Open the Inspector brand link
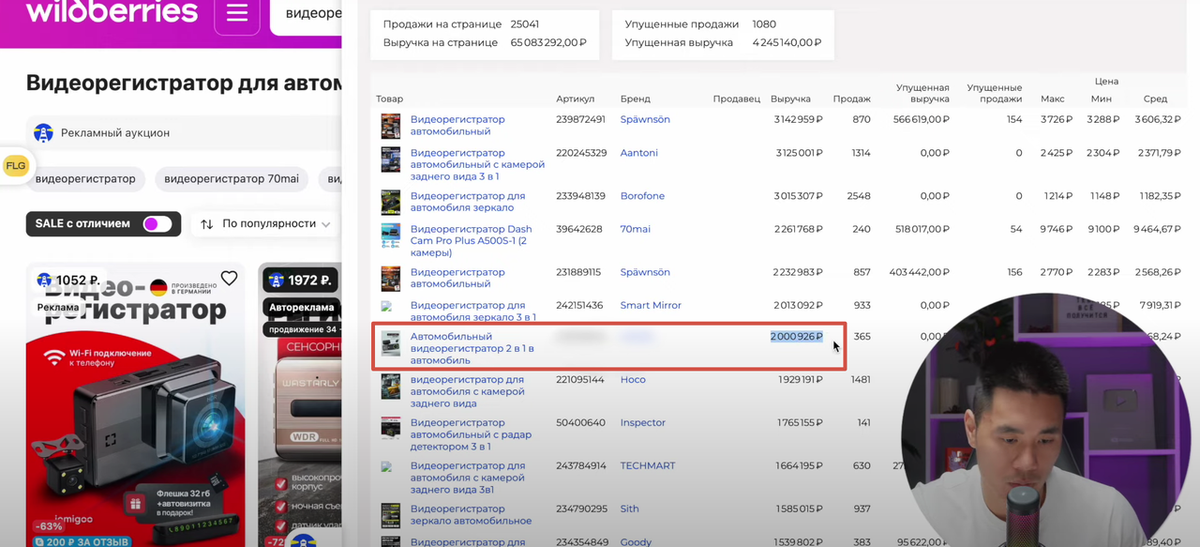The image size is (1200, 547). pyautogui.click(x=643, y=422)
